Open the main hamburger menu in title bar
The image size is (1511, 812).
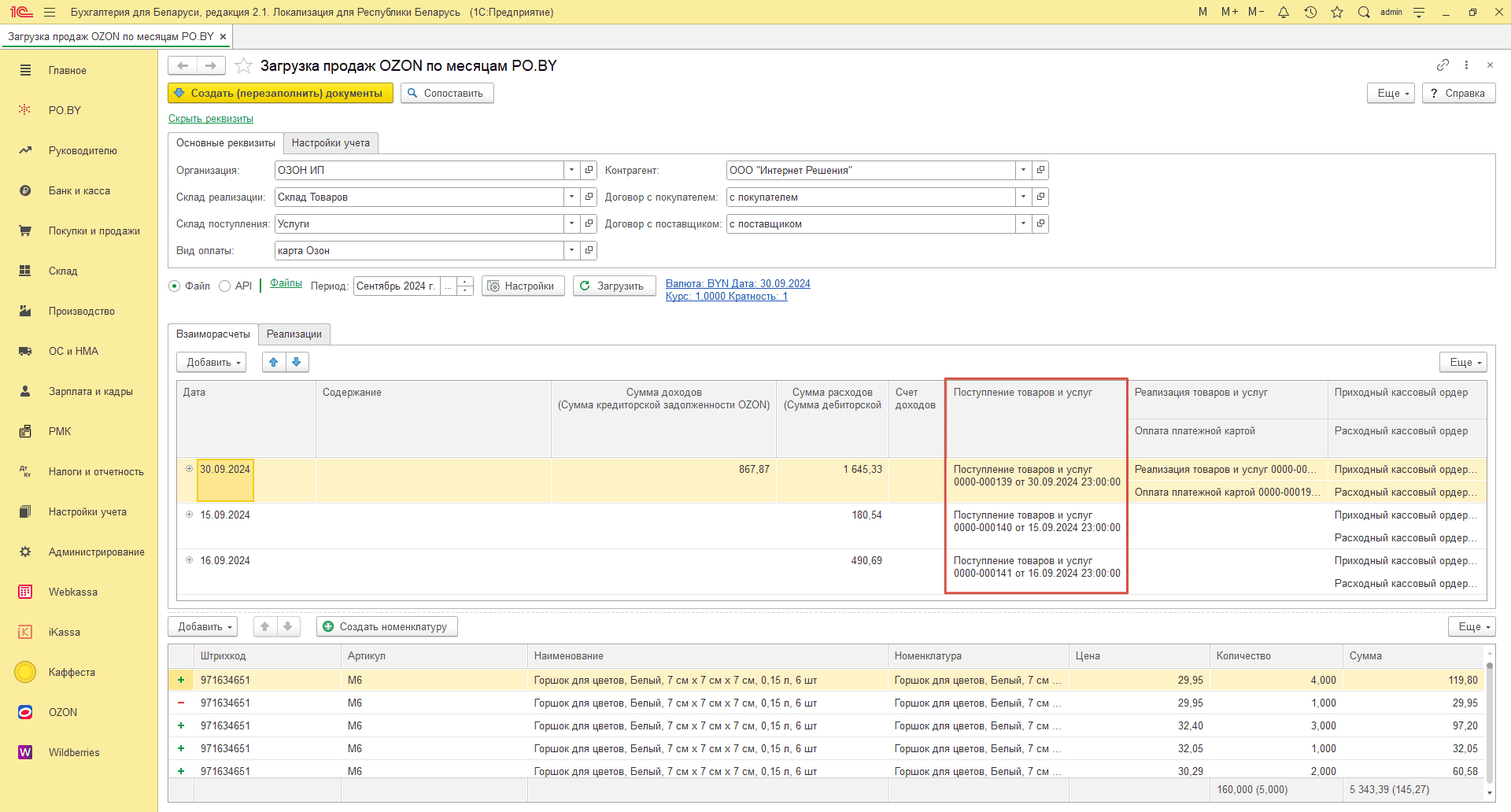[x=50, y=12]
